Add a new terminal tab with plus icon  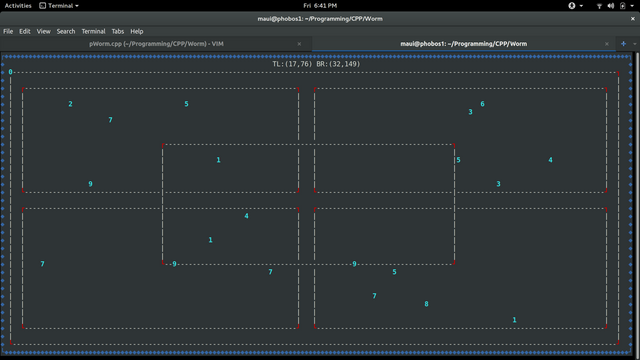(x=623, y=44)
